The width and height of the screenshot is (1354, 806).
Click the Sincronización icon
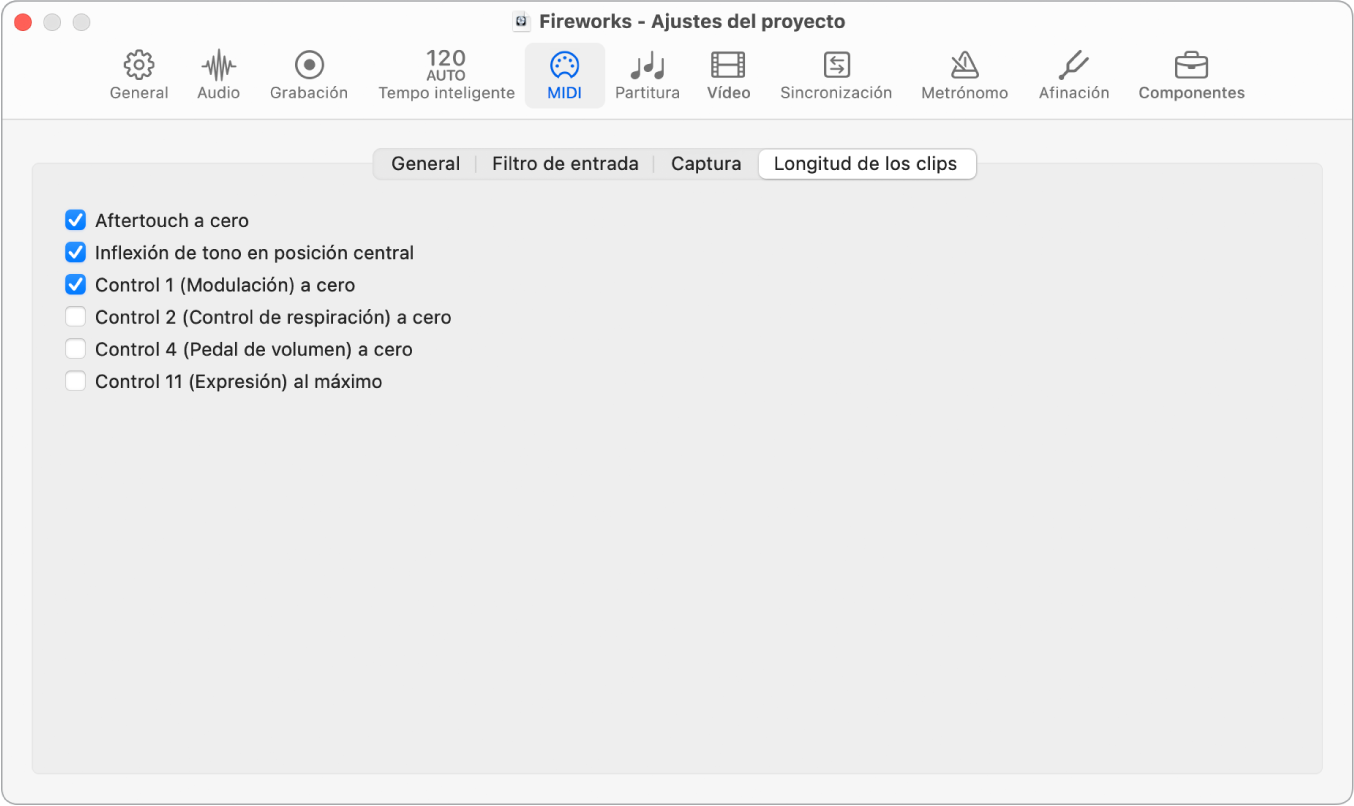[836, 72]
